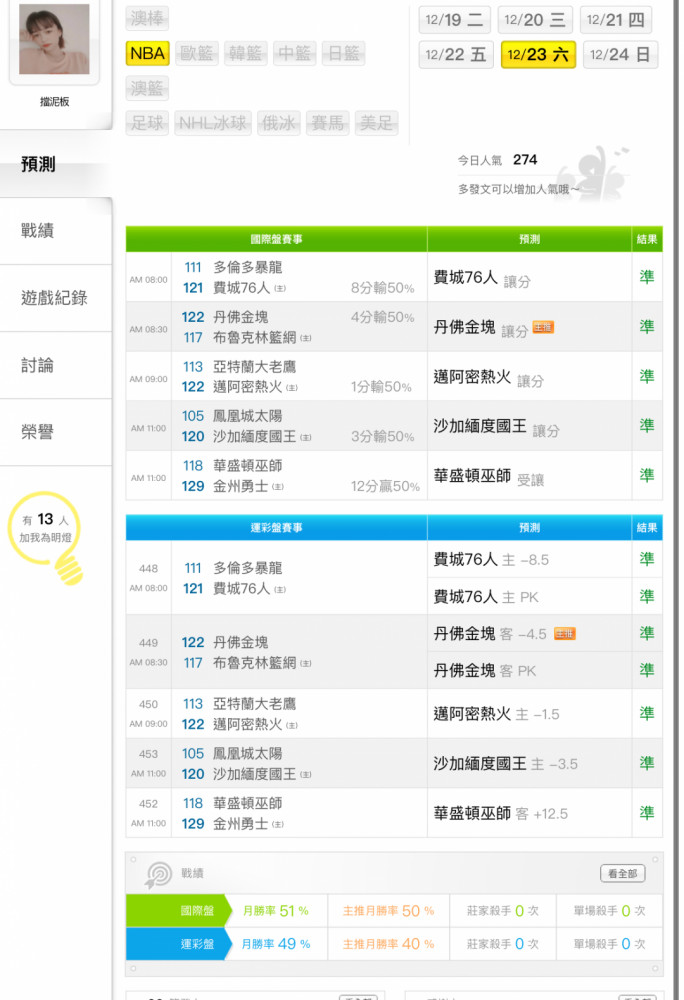Click the 國際盤賽事 table header
This screenshot has width=684, height=1000.
tap(276, 239)
